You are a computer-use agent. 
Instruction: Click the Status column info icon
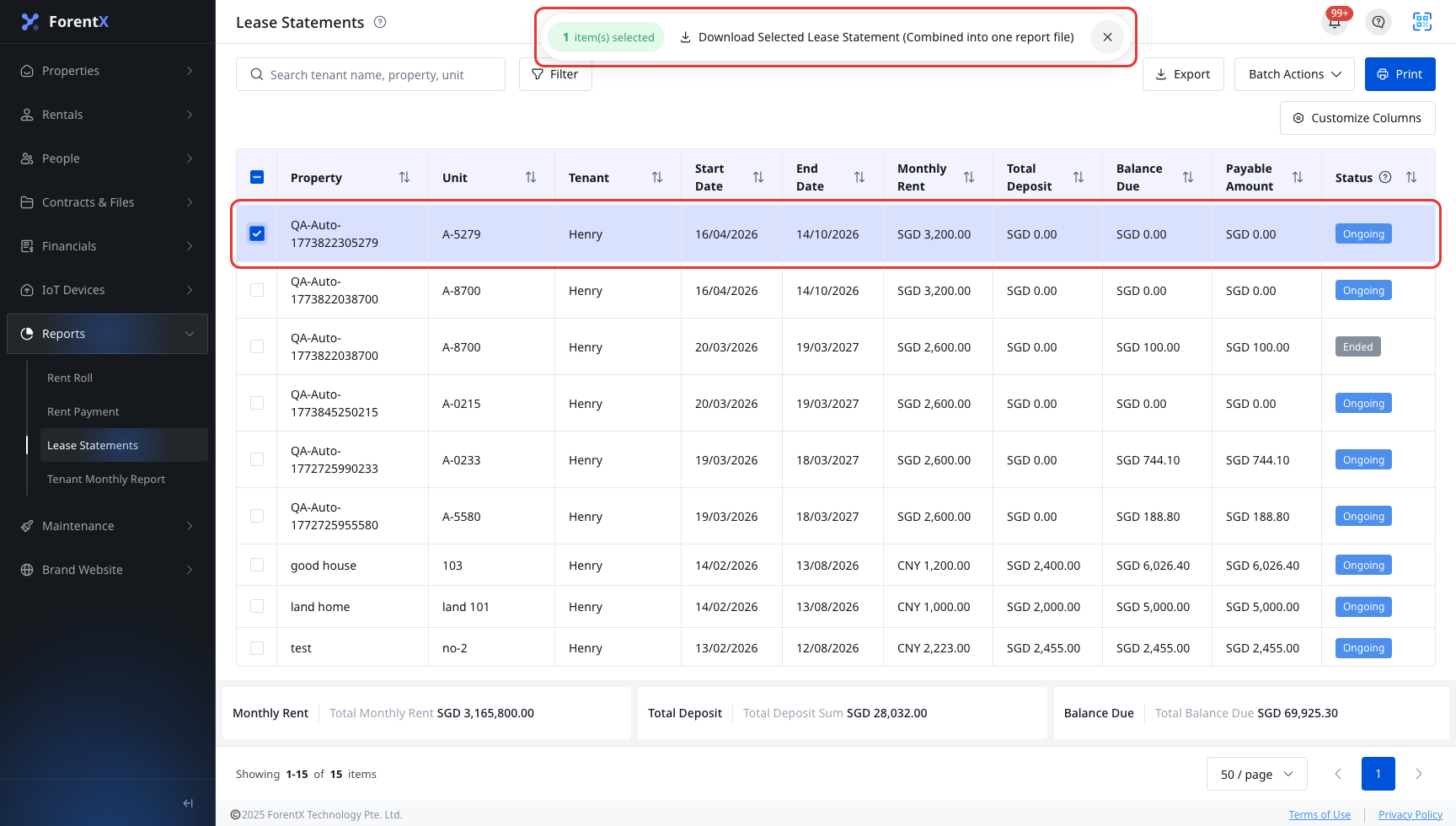(x=1385, y=177)
